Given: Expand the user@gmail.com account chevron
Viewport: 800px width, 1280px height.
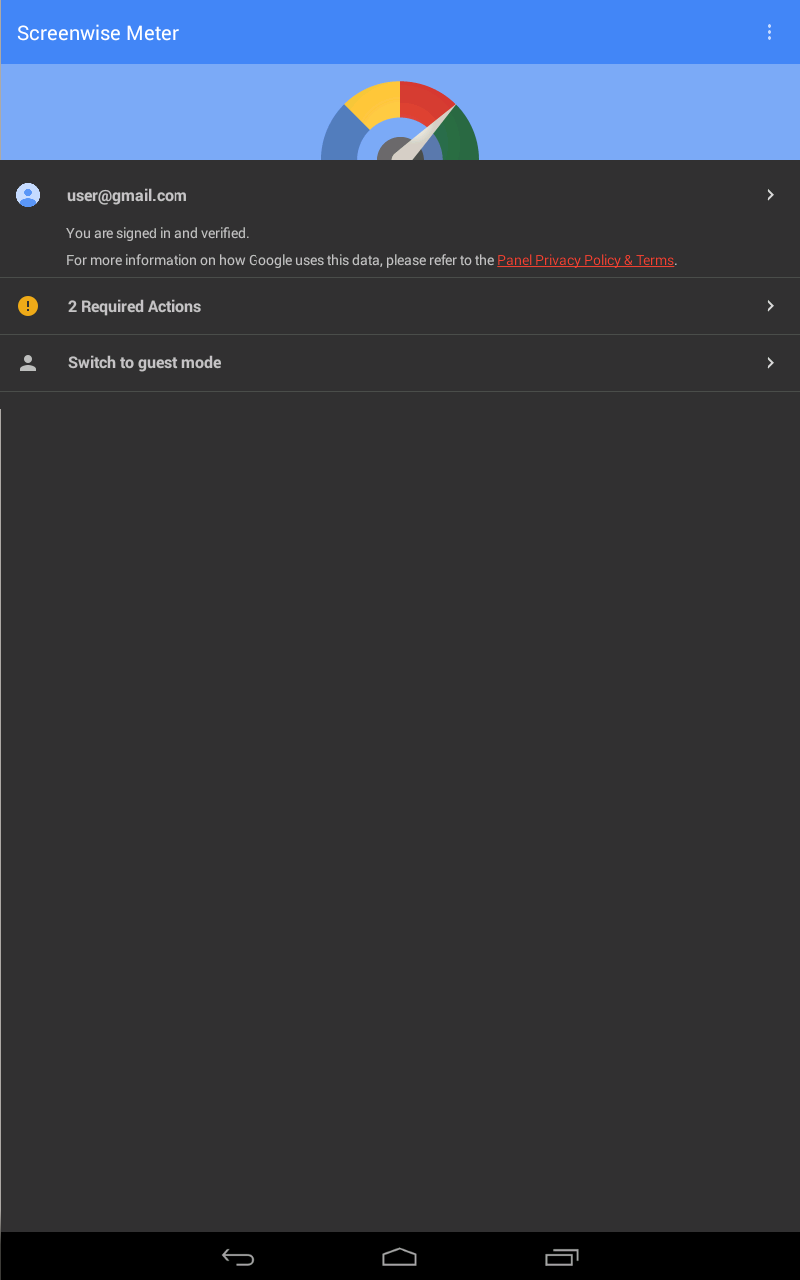Looking at the screenshot, I should (770, 195).
